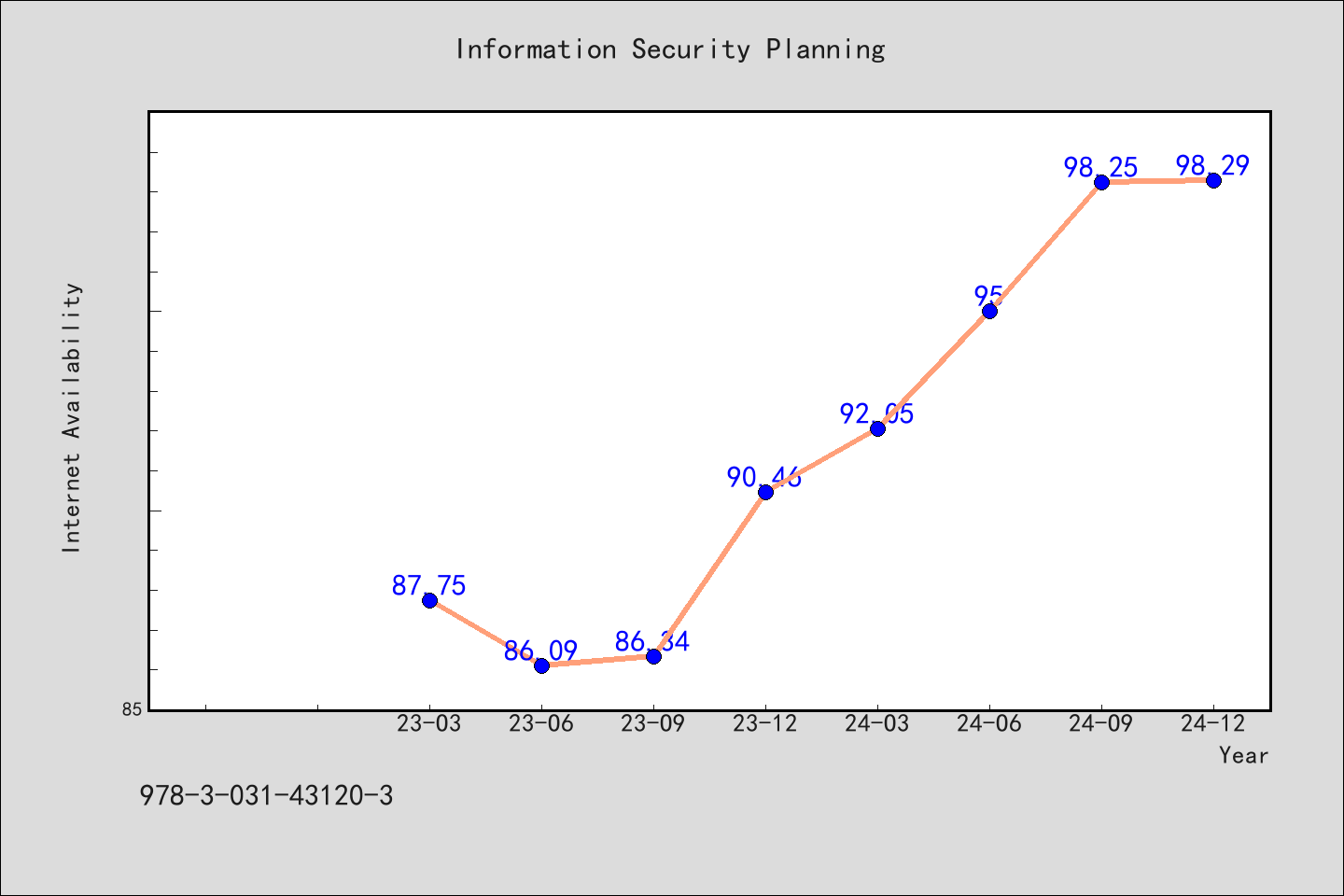Select the 978-3-031-43120-3 footer text
The height and width of the screenshot is (896, 1344).
(x=266, y=796)
